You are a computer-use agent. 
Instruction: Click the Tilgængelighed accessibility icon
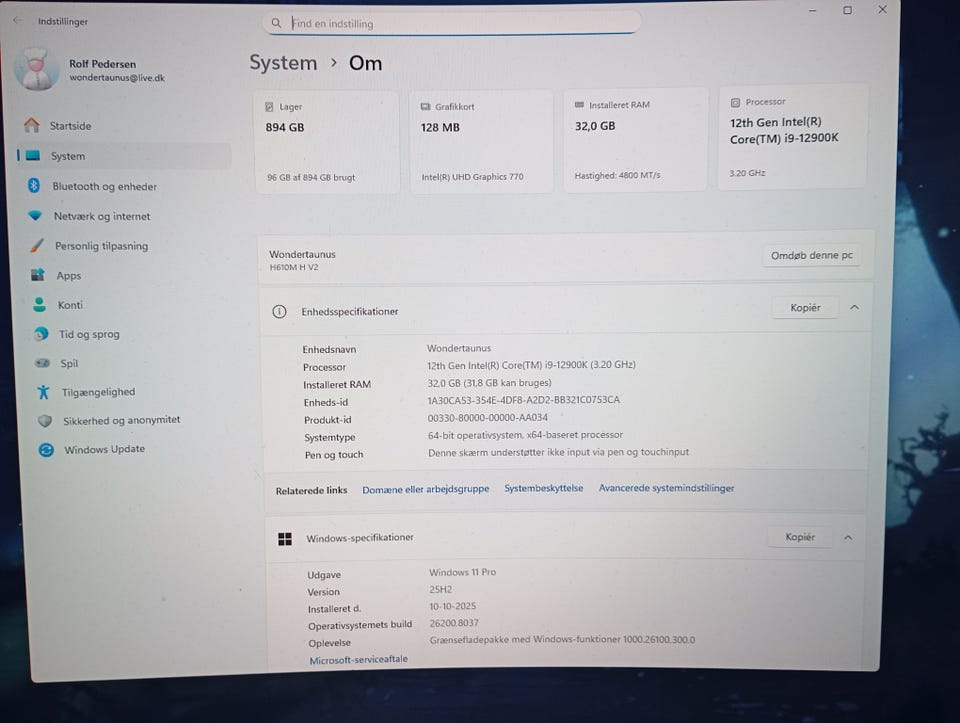coord(43,392)
